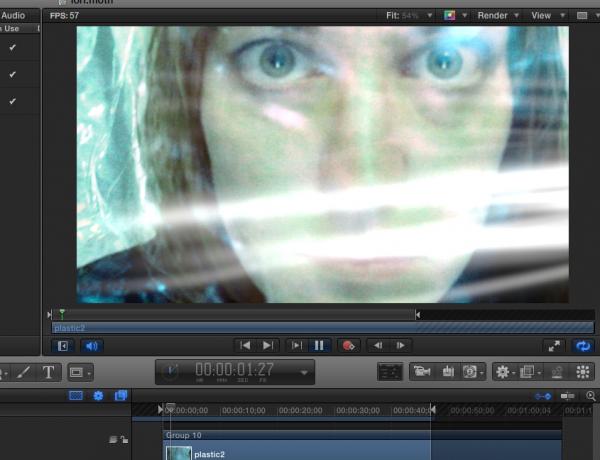Click the timecode display field
Screen dimensions: 600x460
(x=235, y=371)
